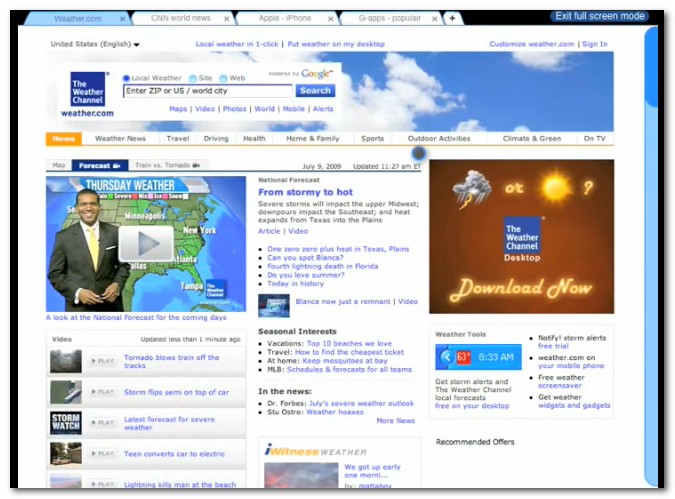The height and width of the screenshot is (499, 675).
Task: Open a new tab with the plus button
Action: pyautogui.click(x=452, y=18)
